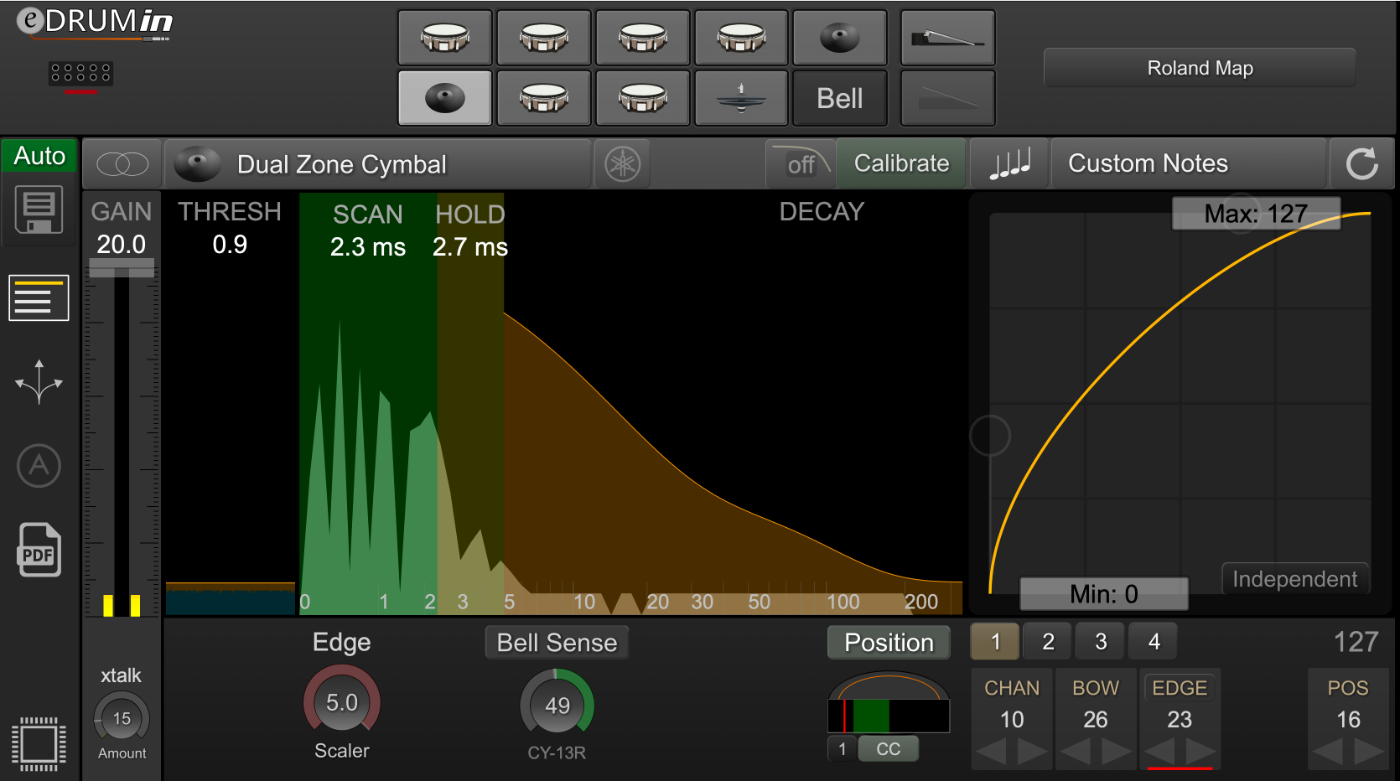Click the 127 velocity readout
1400x781 pixels.
tap(1356, 642)
